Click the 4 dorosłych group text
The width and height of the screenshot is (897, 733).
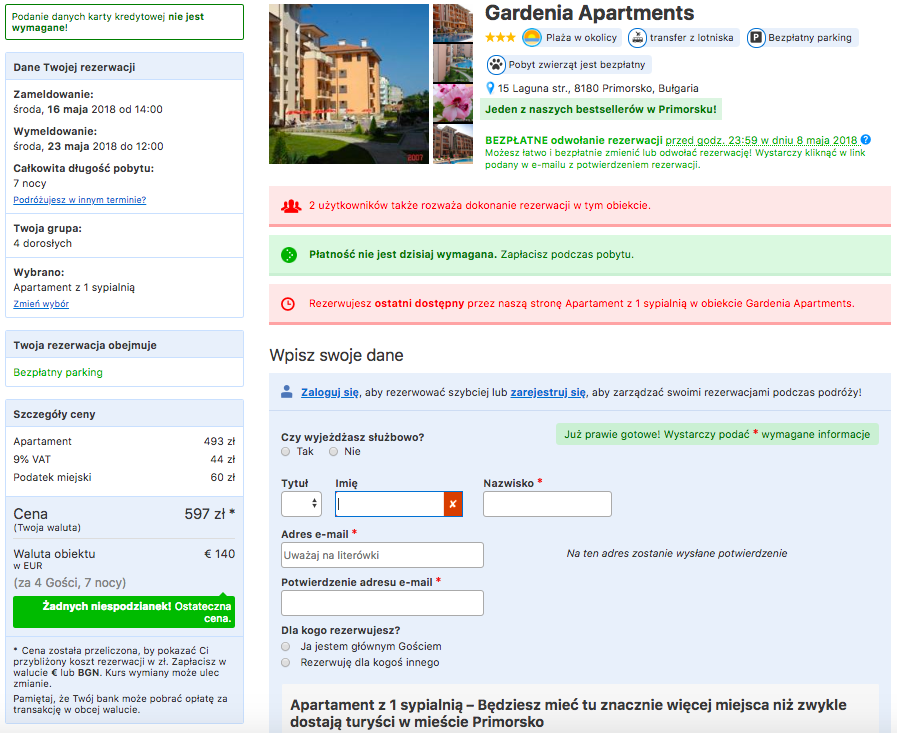[43, 243]
